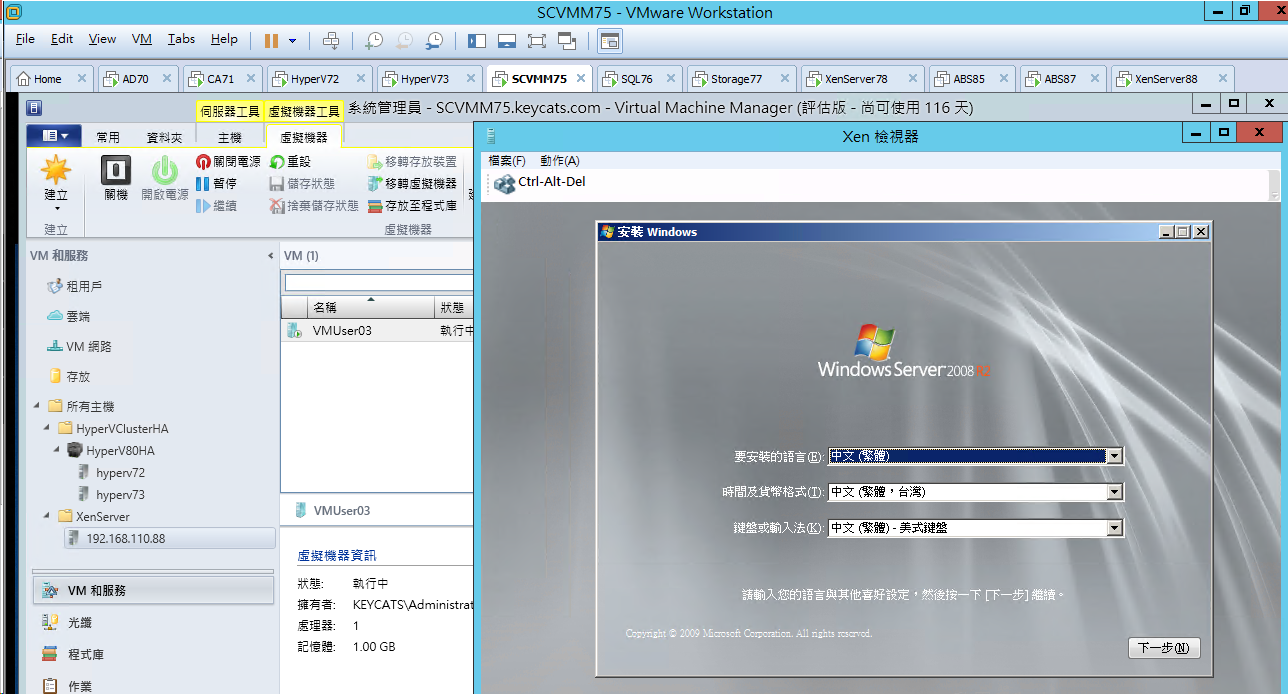This screenshot has width=1288, height=694.
Task: Open the VMware VM menu
Action: click(142, 39)
